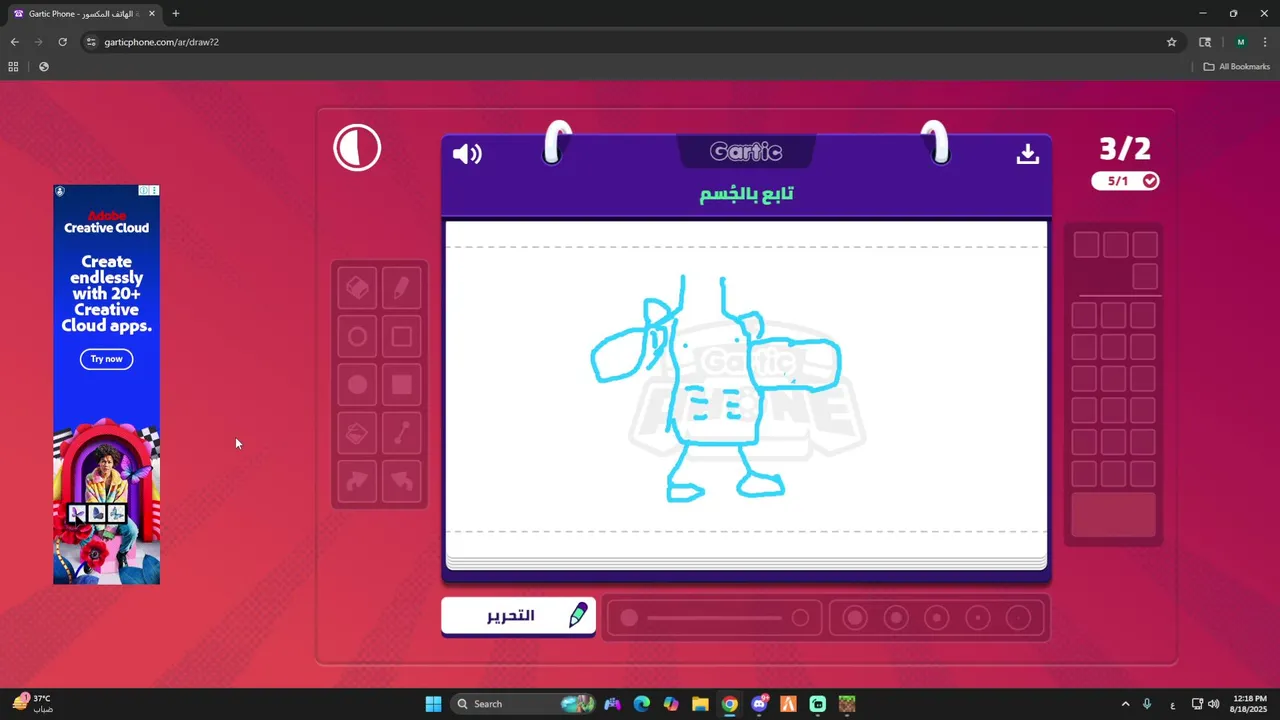Reload the Gartic Phone page

(x=62, y=42)
